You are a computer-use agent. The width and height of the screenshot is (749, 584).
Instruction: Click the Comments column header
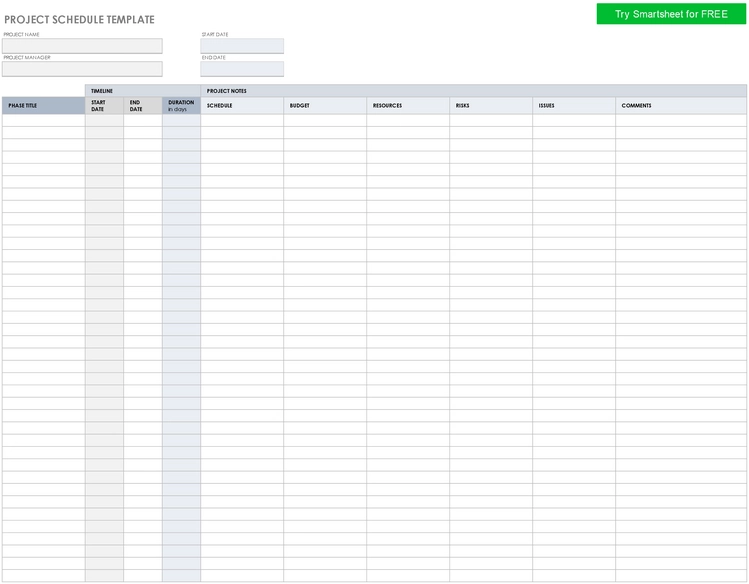point(681,106)
